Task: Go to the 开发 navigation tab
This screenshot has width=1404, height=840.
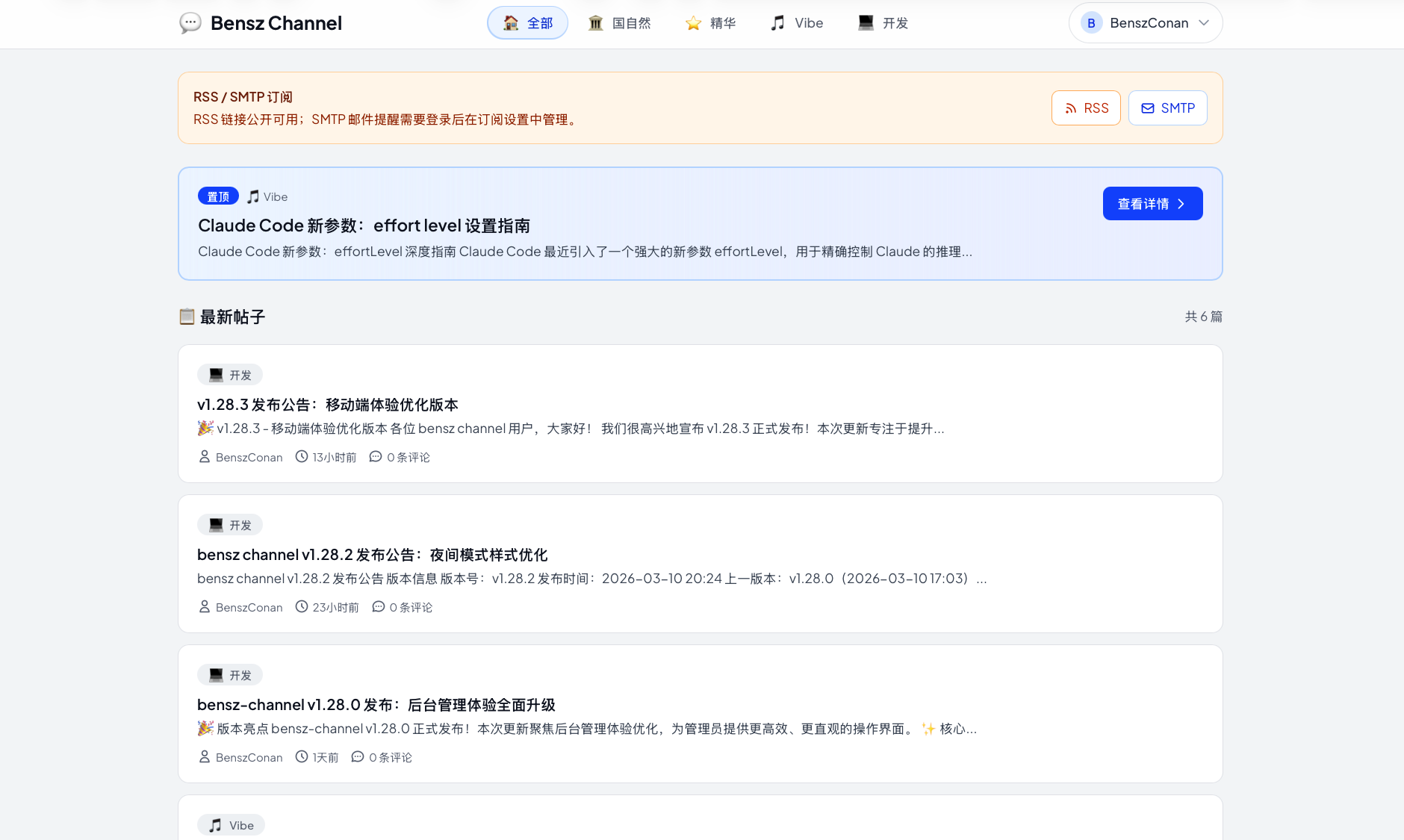Action: point(883,23)
